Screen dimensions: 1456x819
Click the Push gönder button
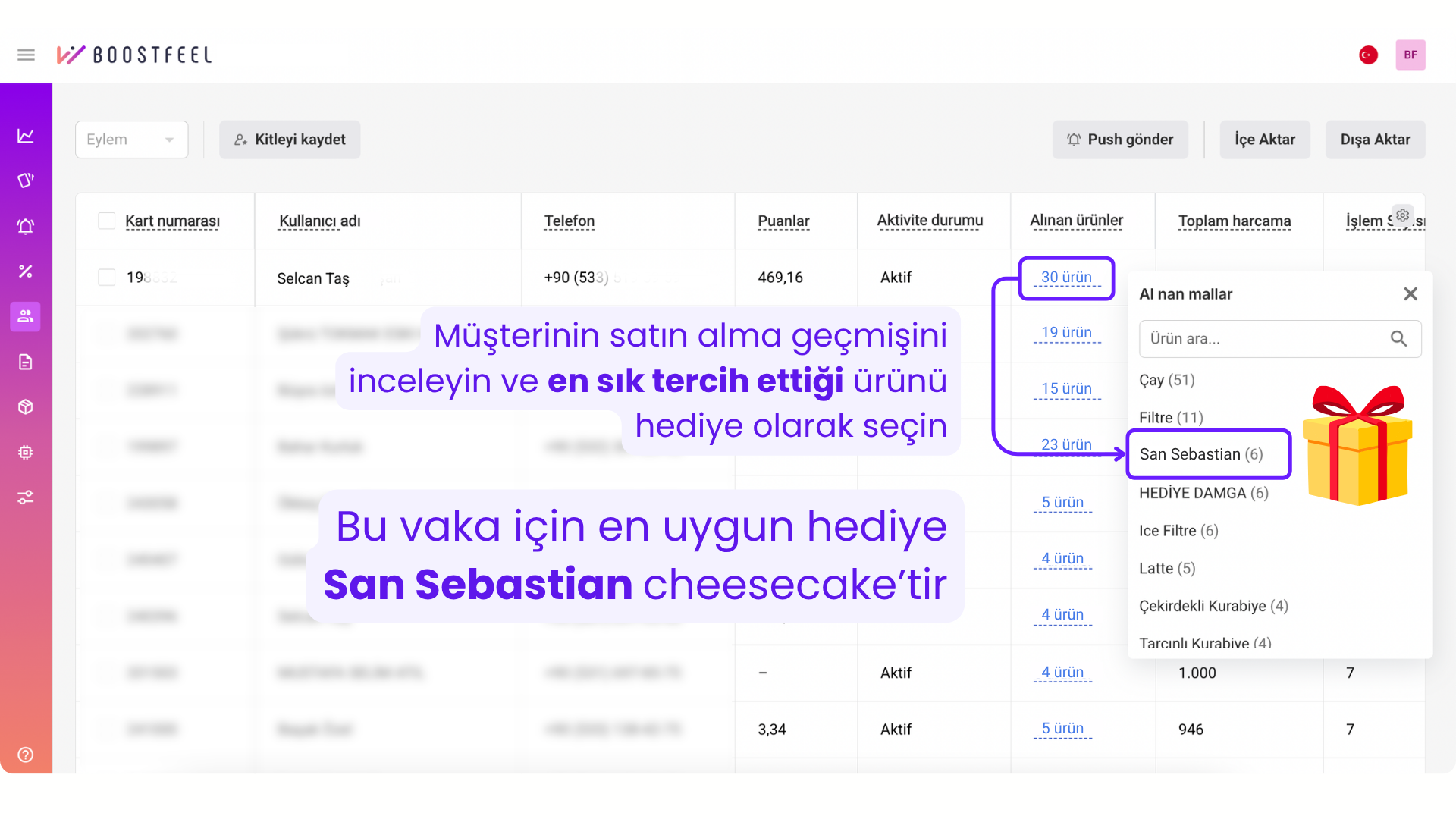coord(1120,140)
